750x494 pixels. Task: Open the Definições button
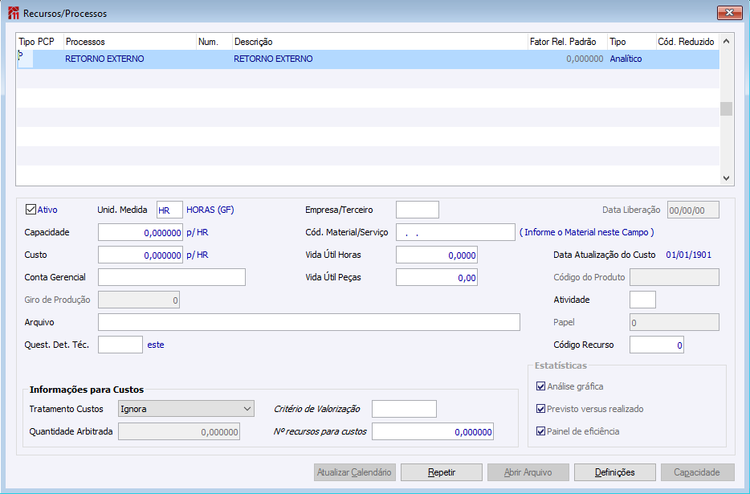pos(615,472)
